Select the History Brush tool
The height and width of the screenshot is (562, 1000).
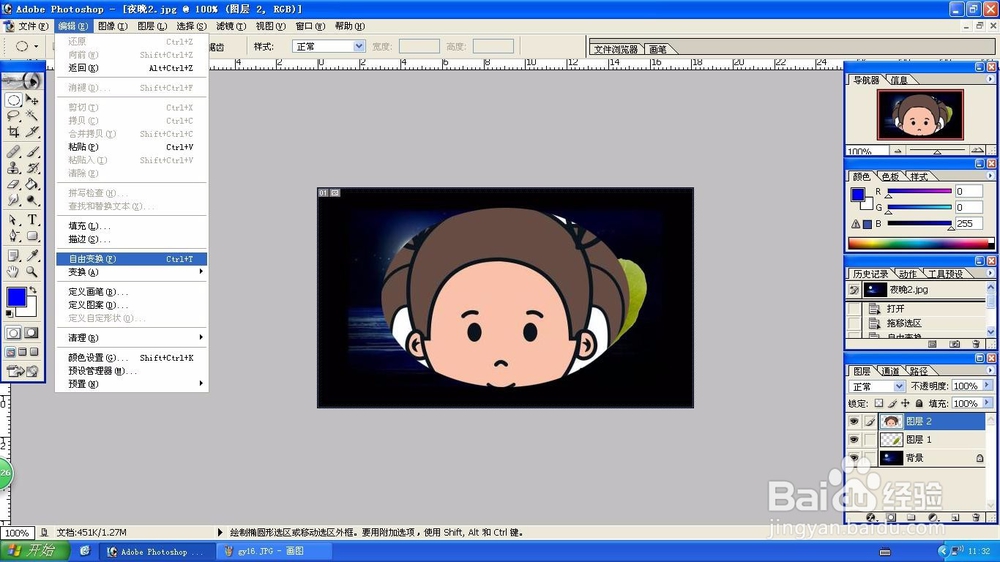32,168
